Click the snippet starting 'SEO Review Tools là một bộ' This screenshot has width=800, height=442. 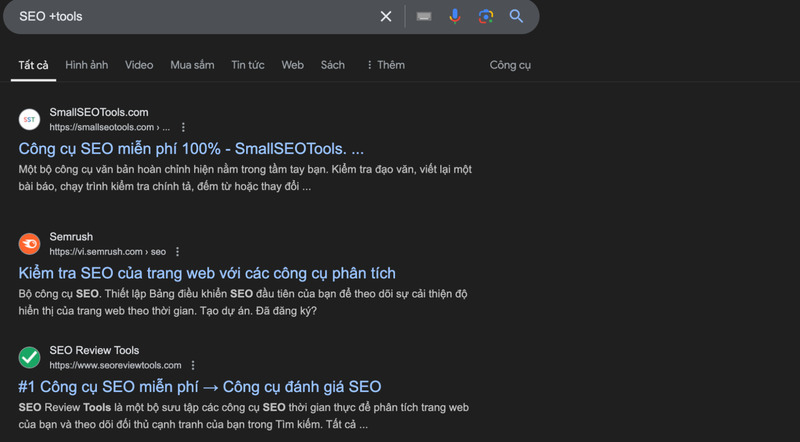pos(244,416)
